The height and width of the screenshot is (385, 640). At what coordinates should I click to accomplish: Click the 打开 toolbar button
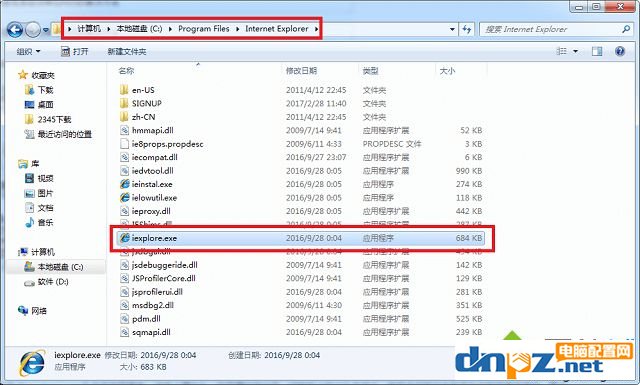(75, 51)
